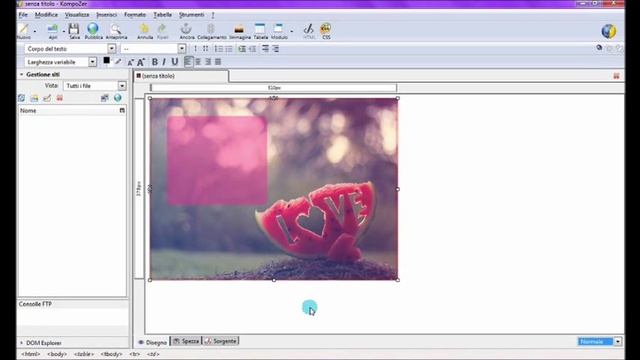This screenshot has width=640, height=360.
Task: Collapse the Gestione siti panel
Action: (22, 74)
